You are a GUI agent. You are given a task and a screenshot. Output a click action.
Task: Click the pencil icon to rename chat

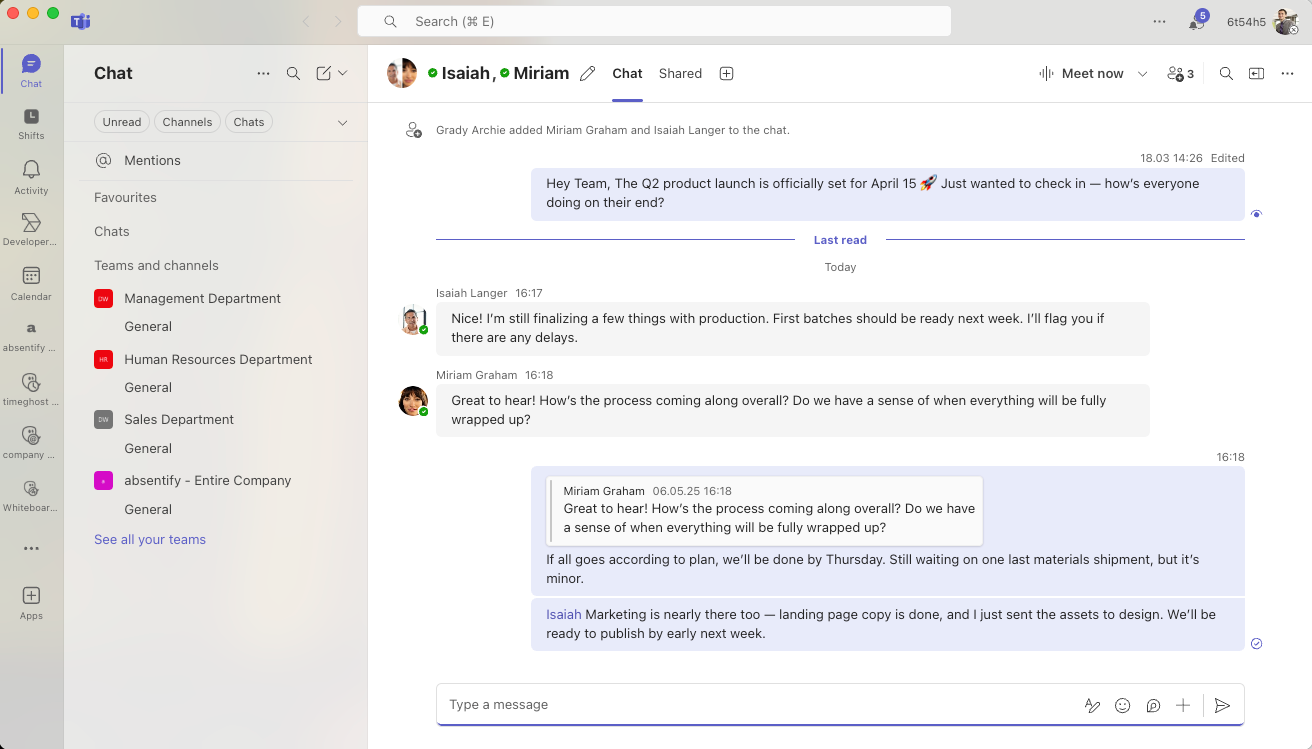[x=588, y=73]
